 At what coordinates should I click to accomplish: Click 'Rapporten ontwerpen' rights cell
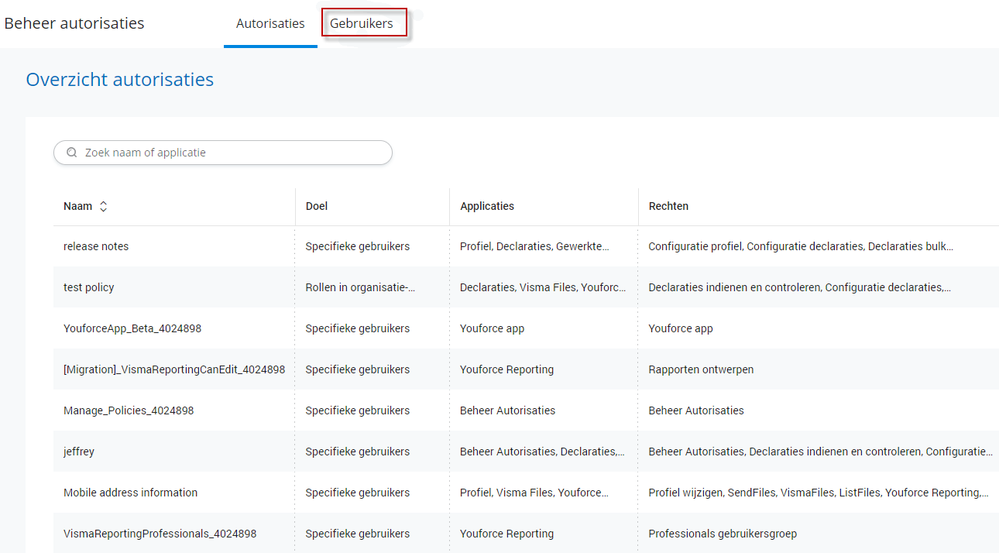click(701, 369)
